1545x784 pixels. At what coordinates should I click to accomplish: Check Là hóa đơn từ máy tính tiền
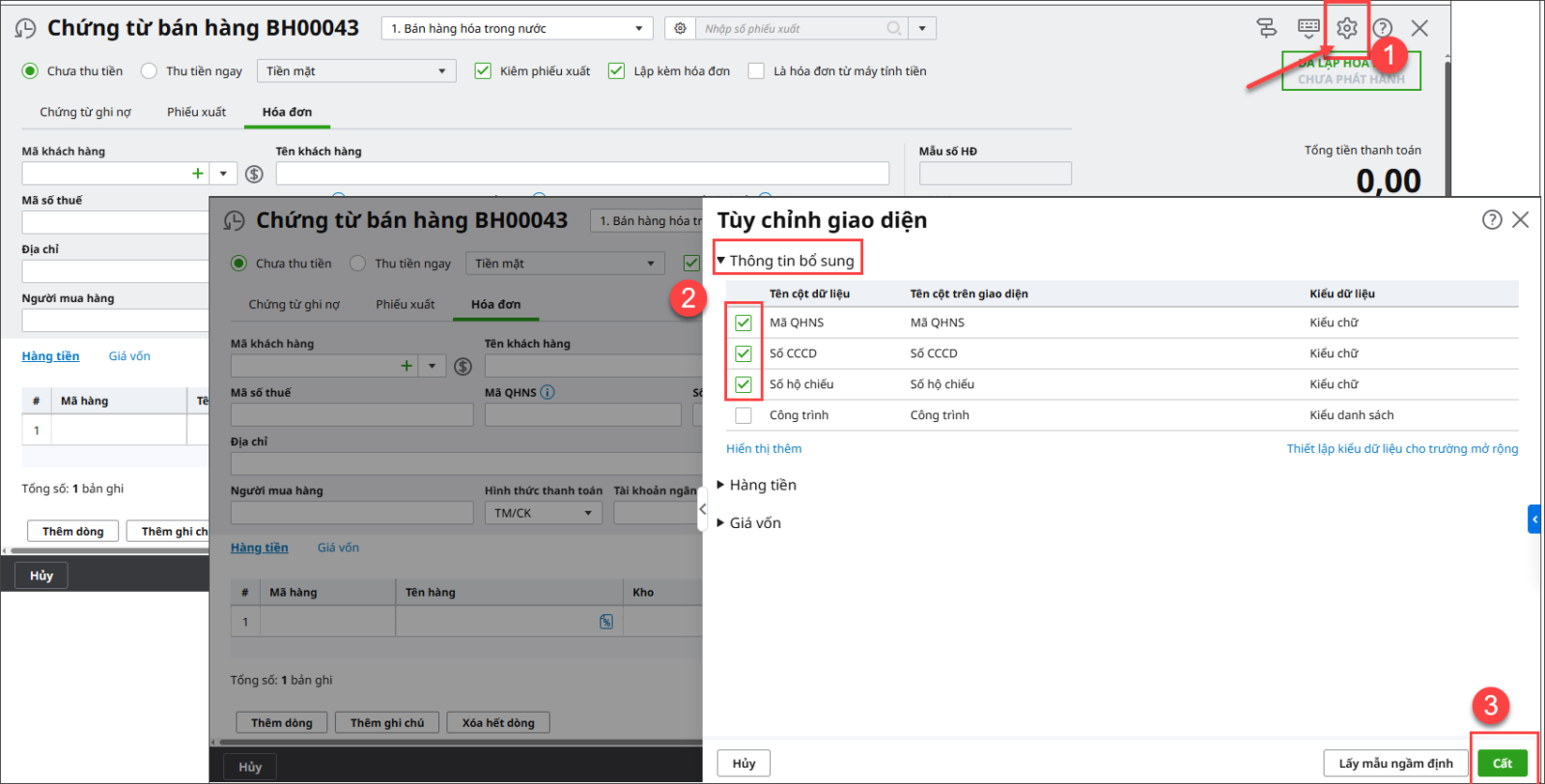point(756,71)
